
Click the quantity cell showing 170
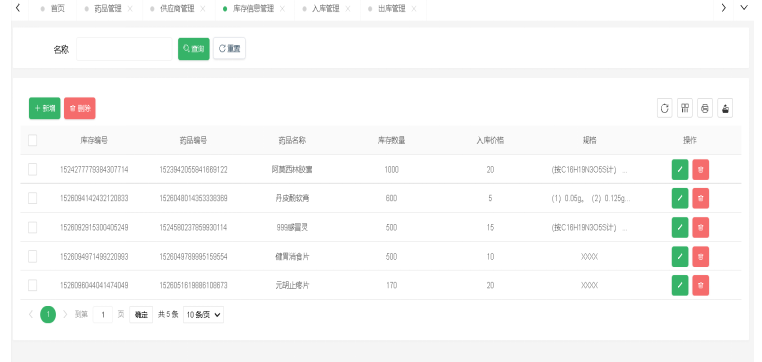pos(391,285)
